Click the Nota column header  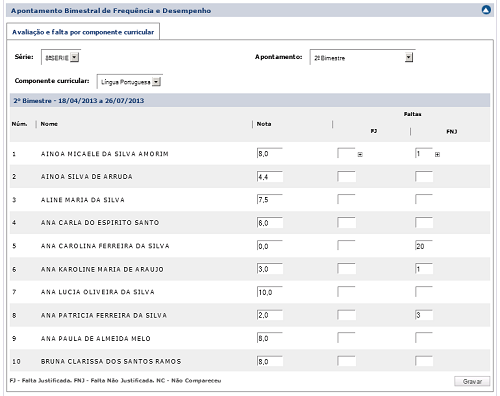click(x=264, y=124)
